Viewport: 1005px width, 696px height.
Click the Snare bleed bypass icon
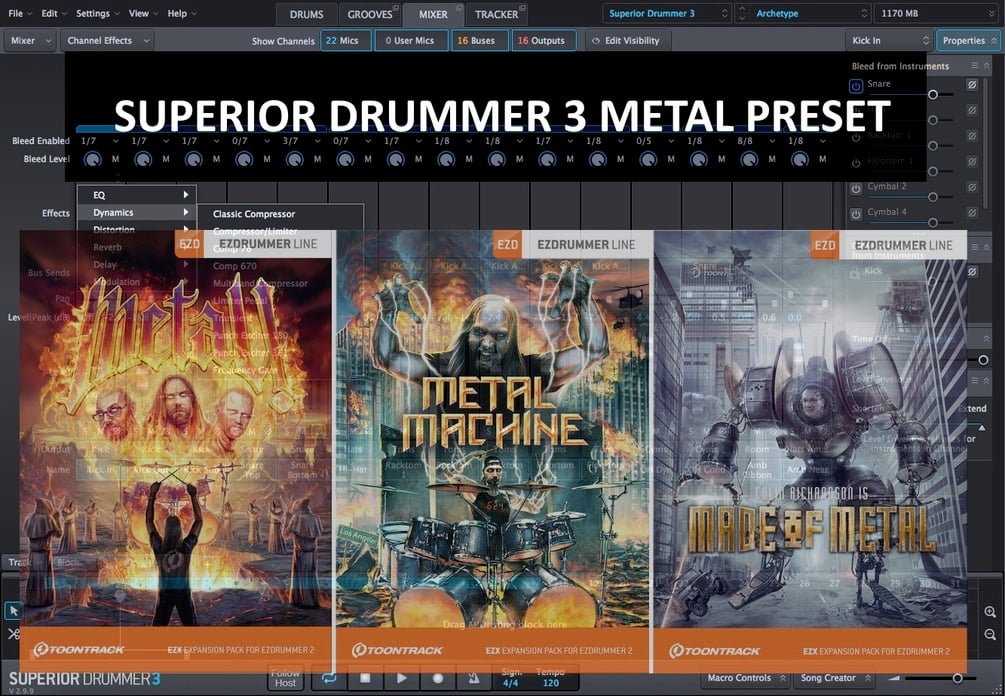click(972, 85)
